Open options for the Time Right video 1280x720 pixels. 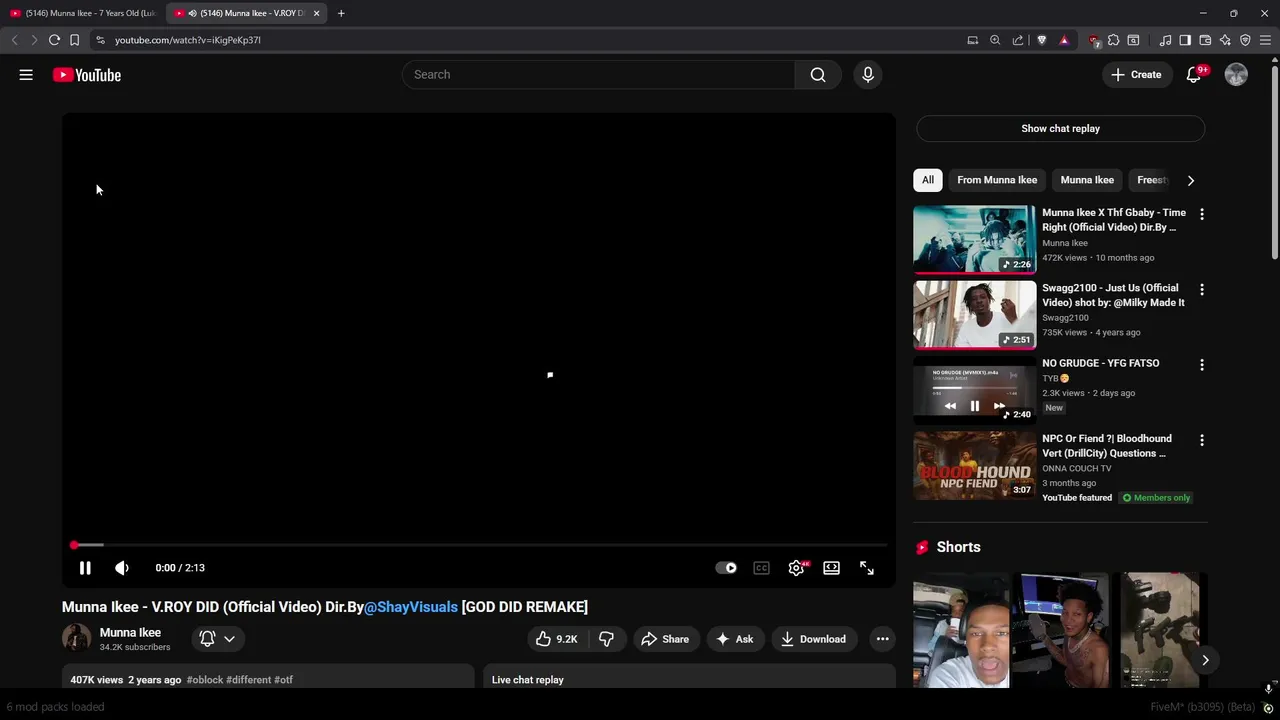[x=1202, y=214]
